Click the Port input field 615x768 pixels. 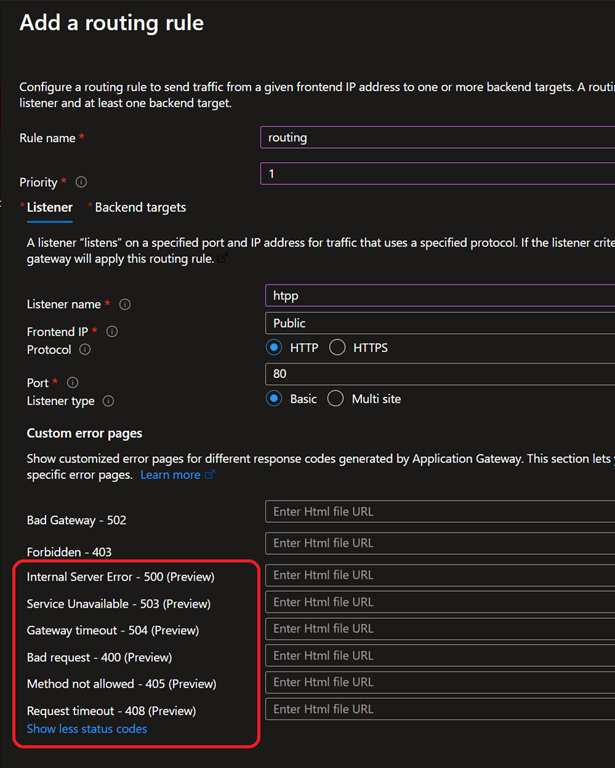pos(440,374)
